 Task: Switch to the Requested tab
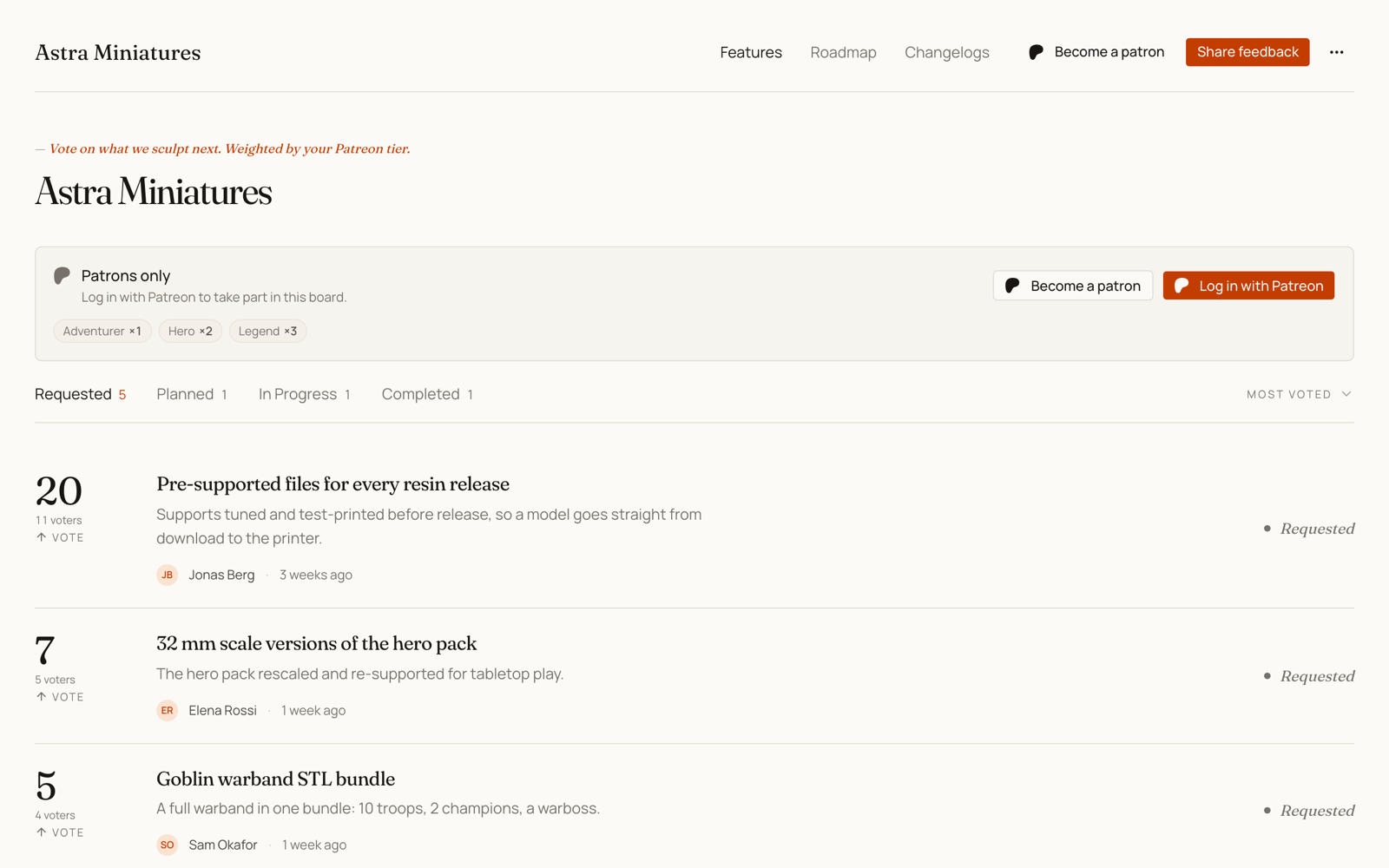tap(81, 394)
